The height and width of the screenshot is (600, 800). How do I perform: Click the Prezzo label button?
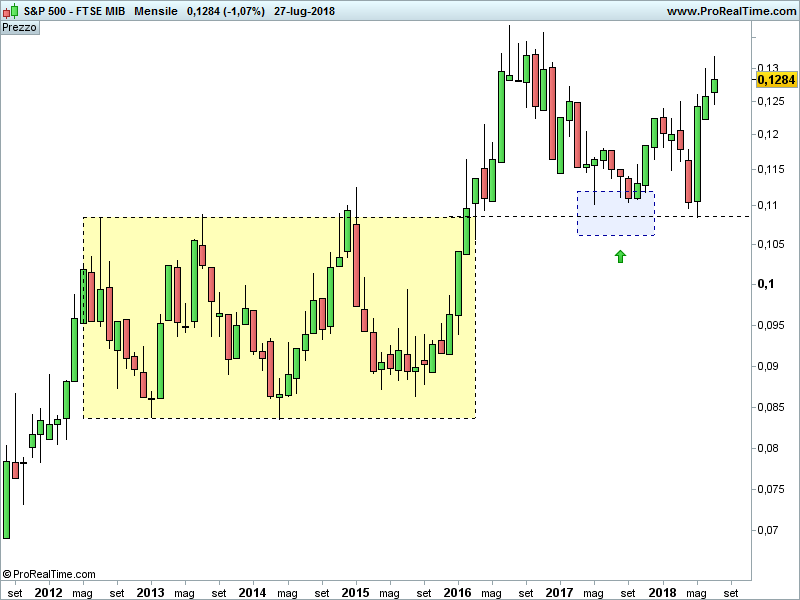click(19, 28)
